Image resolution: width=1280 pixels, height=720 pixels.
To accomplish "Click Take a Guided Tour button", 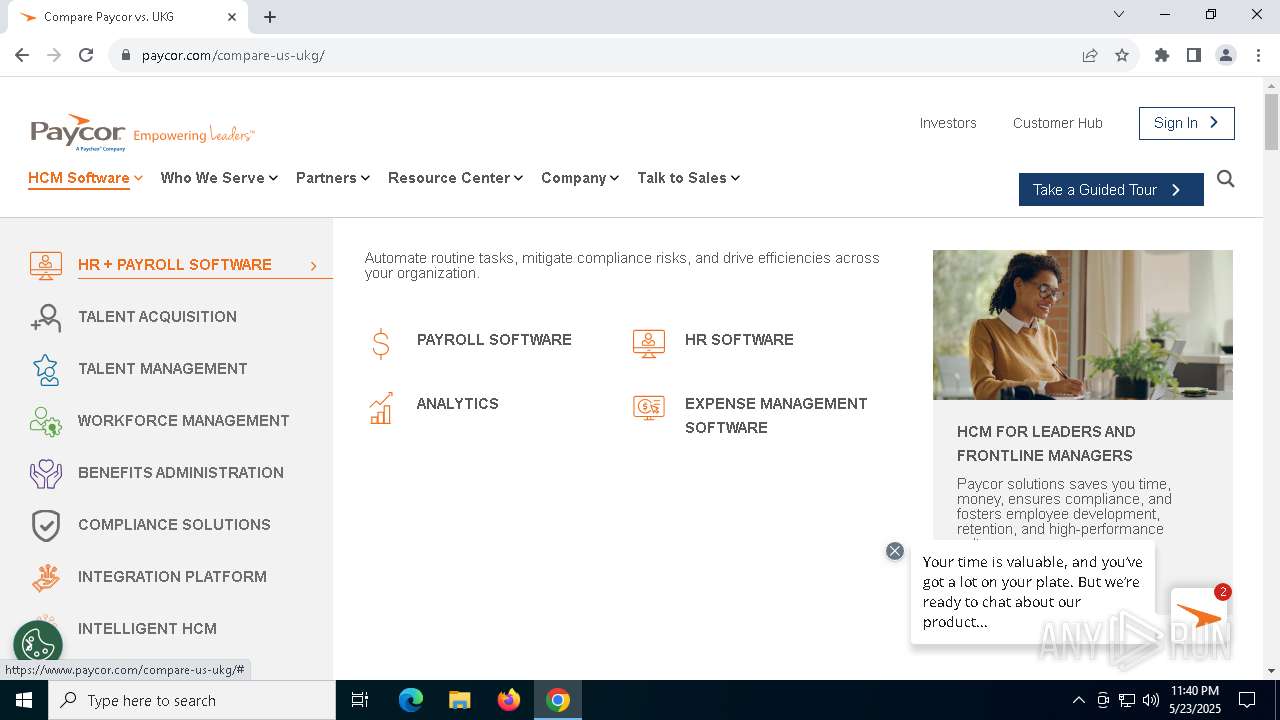I will (x=1111, y=190).
